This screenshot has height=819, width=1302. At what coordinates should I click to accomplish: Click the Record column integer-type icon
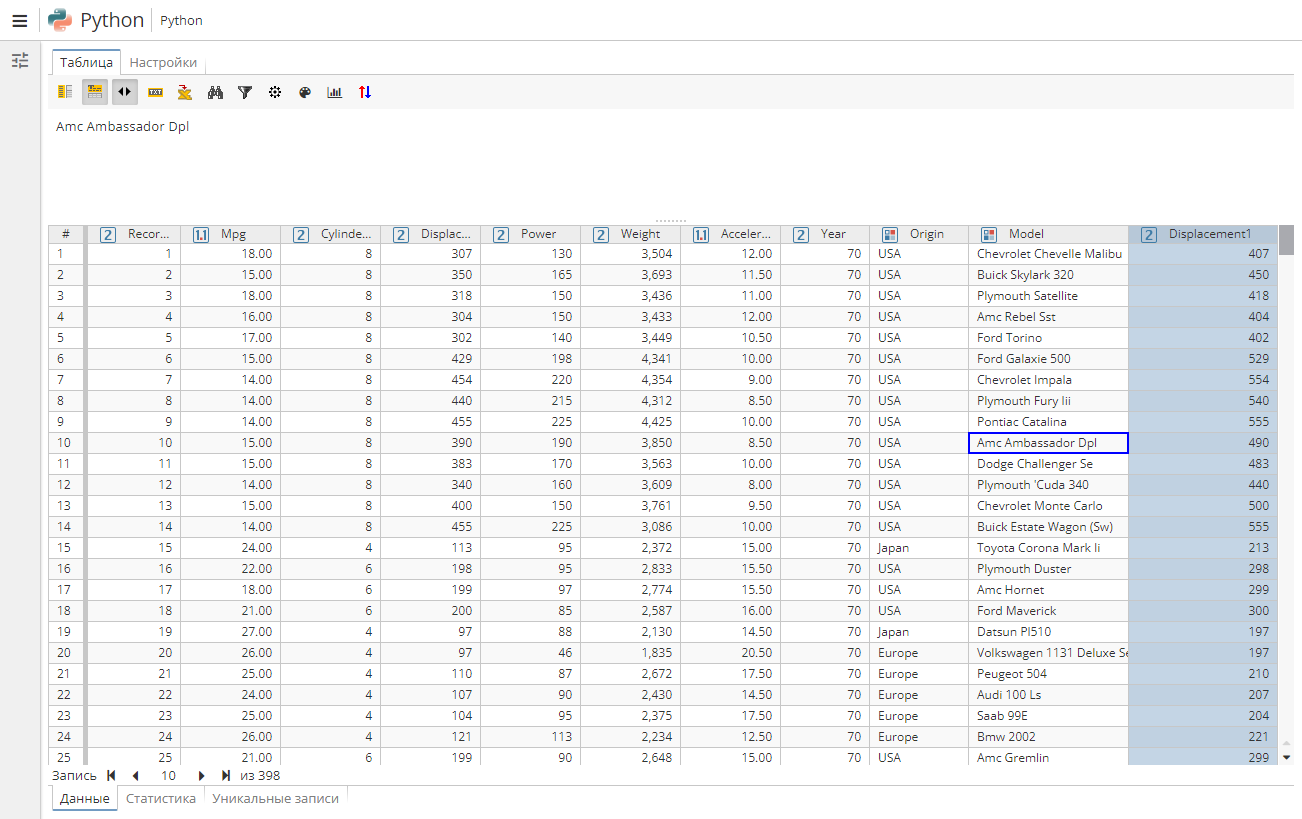tap(108, 235)
